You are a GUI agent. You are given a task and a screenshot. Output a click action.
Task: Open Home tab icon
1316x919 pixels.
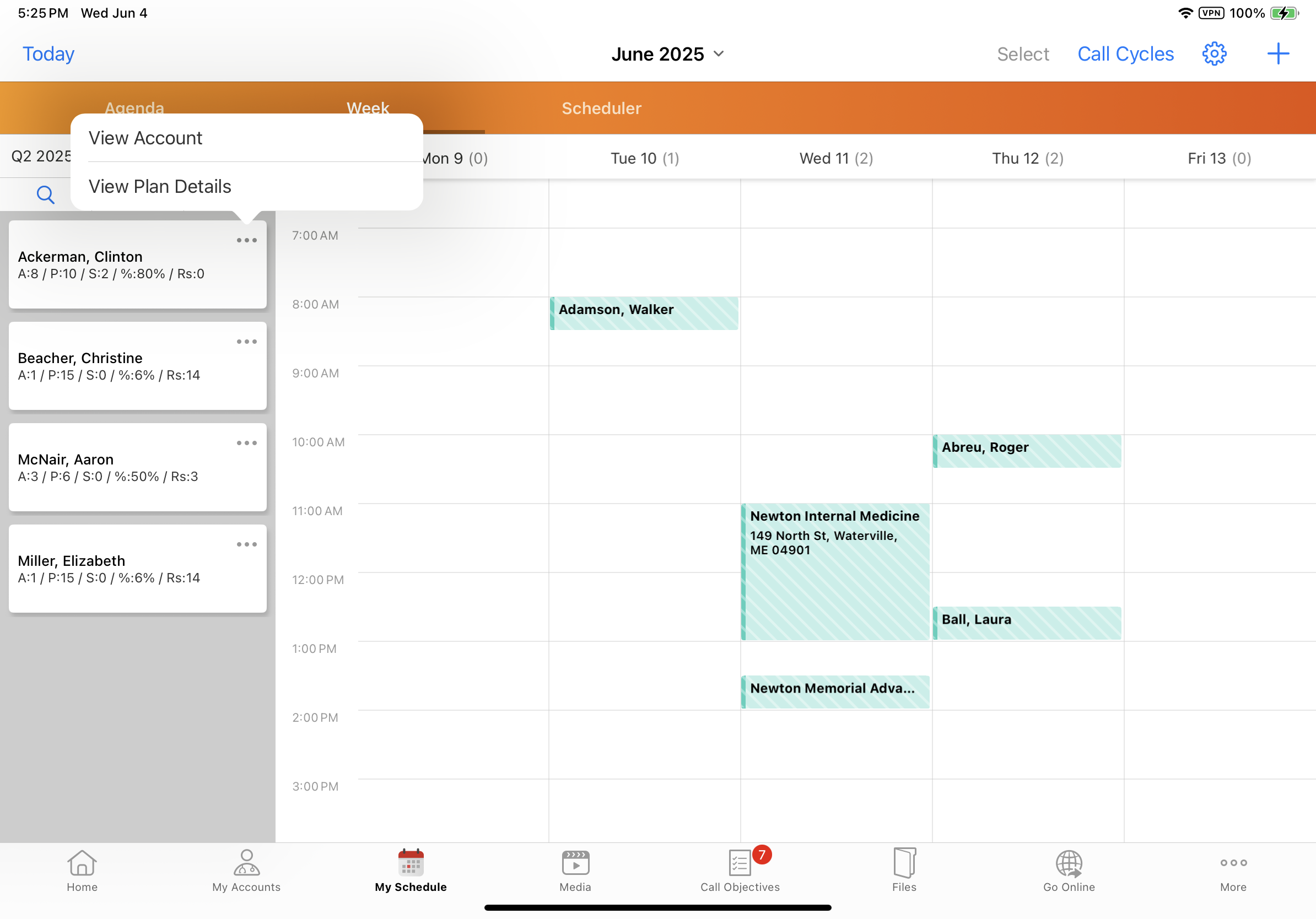click(82, 870)
